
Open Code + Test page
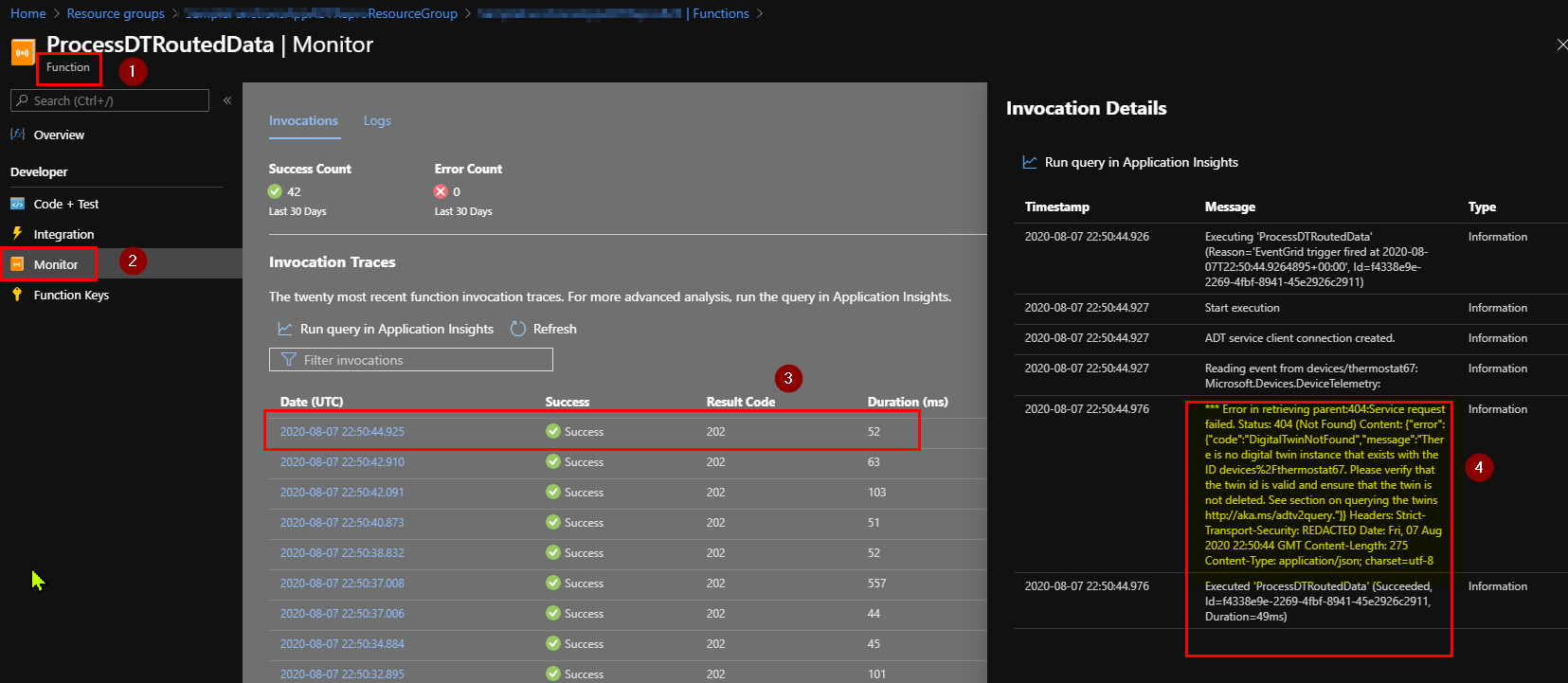click(x=66, y=204)
